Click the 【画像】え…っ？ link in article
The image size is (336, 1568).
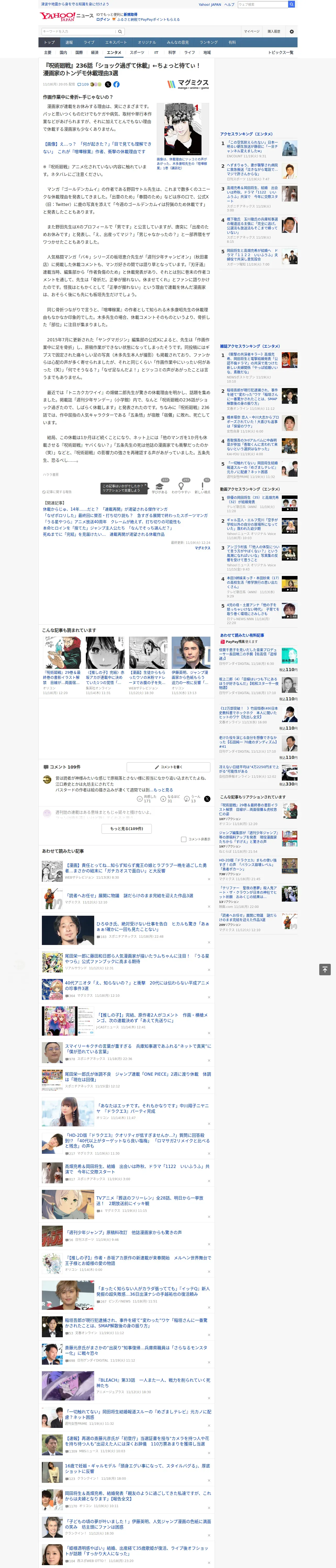97,148
